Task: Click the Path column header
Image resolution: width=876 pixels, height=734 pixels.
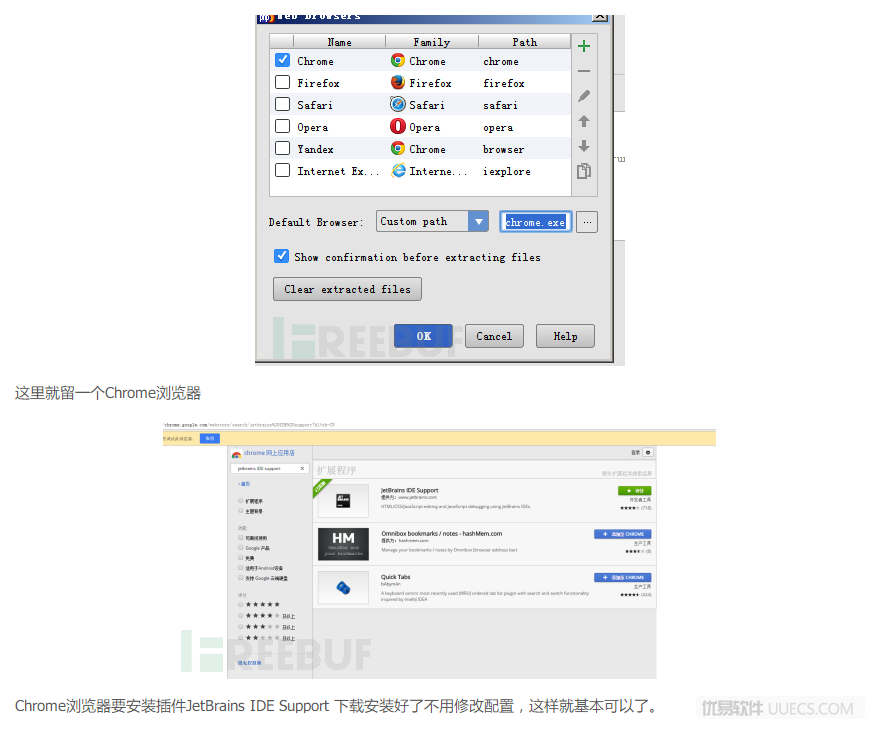Action: tap(525, 42)
